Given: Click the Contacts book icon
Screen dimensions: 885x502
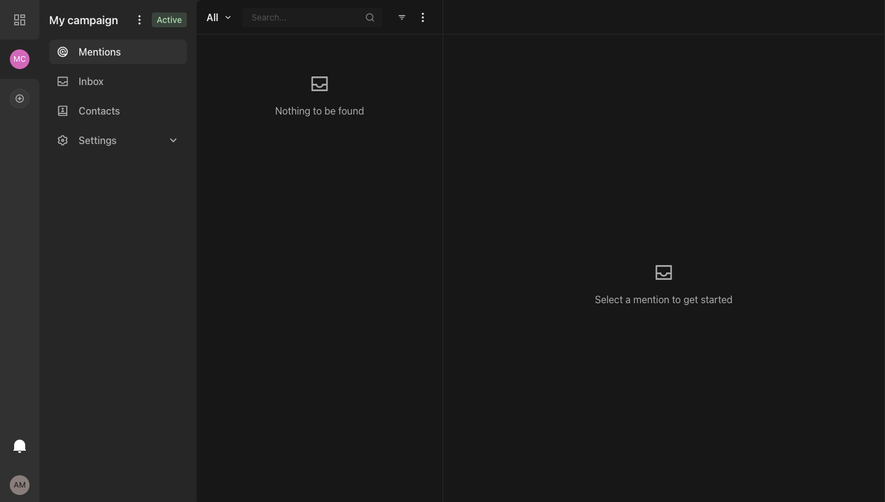Looking at the screenshot, I should [63, 111].
